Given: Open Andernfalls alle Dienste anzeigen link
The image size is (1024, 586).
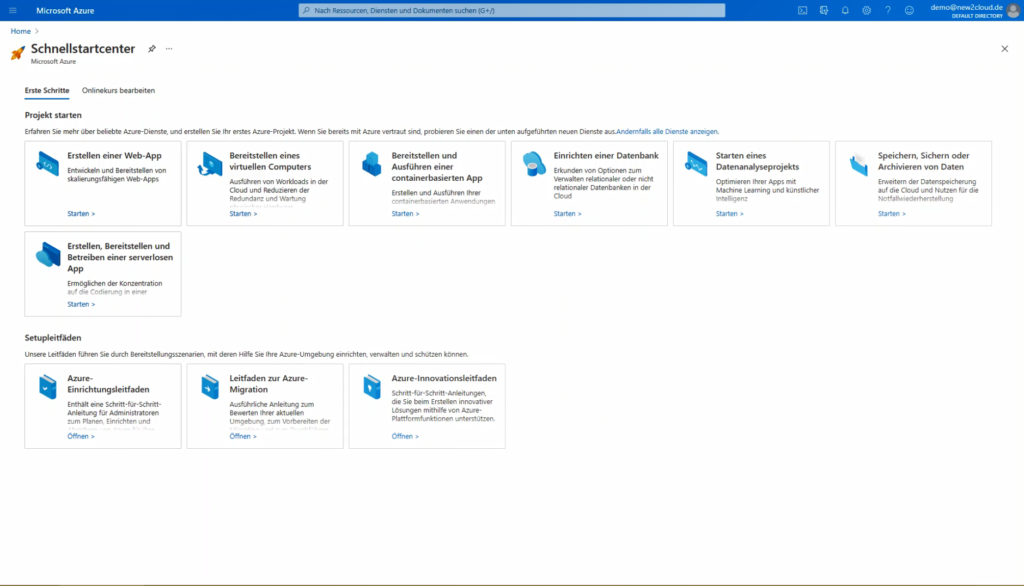Looking at the screenshot, I should tap(667, 131).
